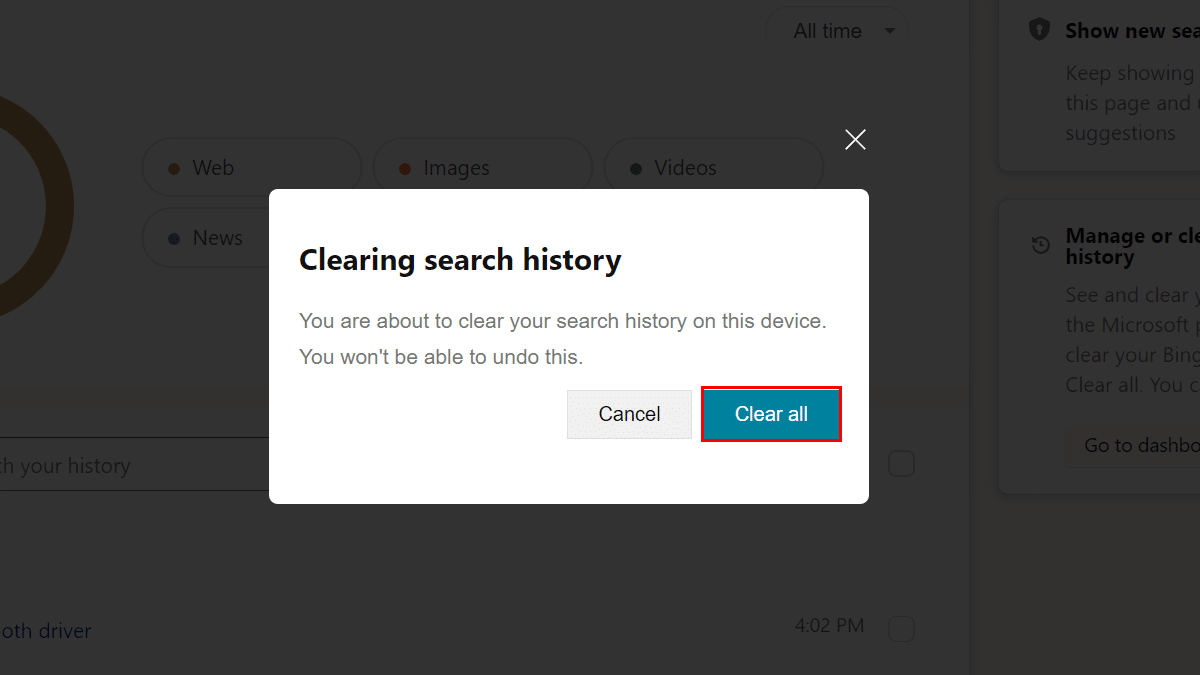Viewport: 1200px width, 675px height.
Task: Click the history clock icon in the sidebar
Action: [x=1041, y=245]
